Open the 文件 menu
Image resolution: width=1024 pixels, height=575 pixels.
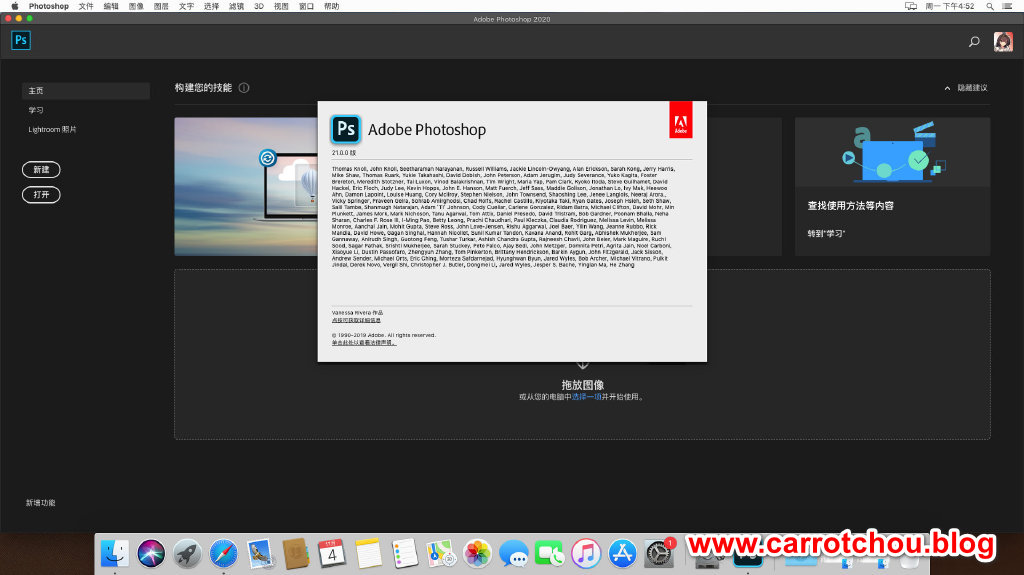pyautogui.click(x=86, y=6)
